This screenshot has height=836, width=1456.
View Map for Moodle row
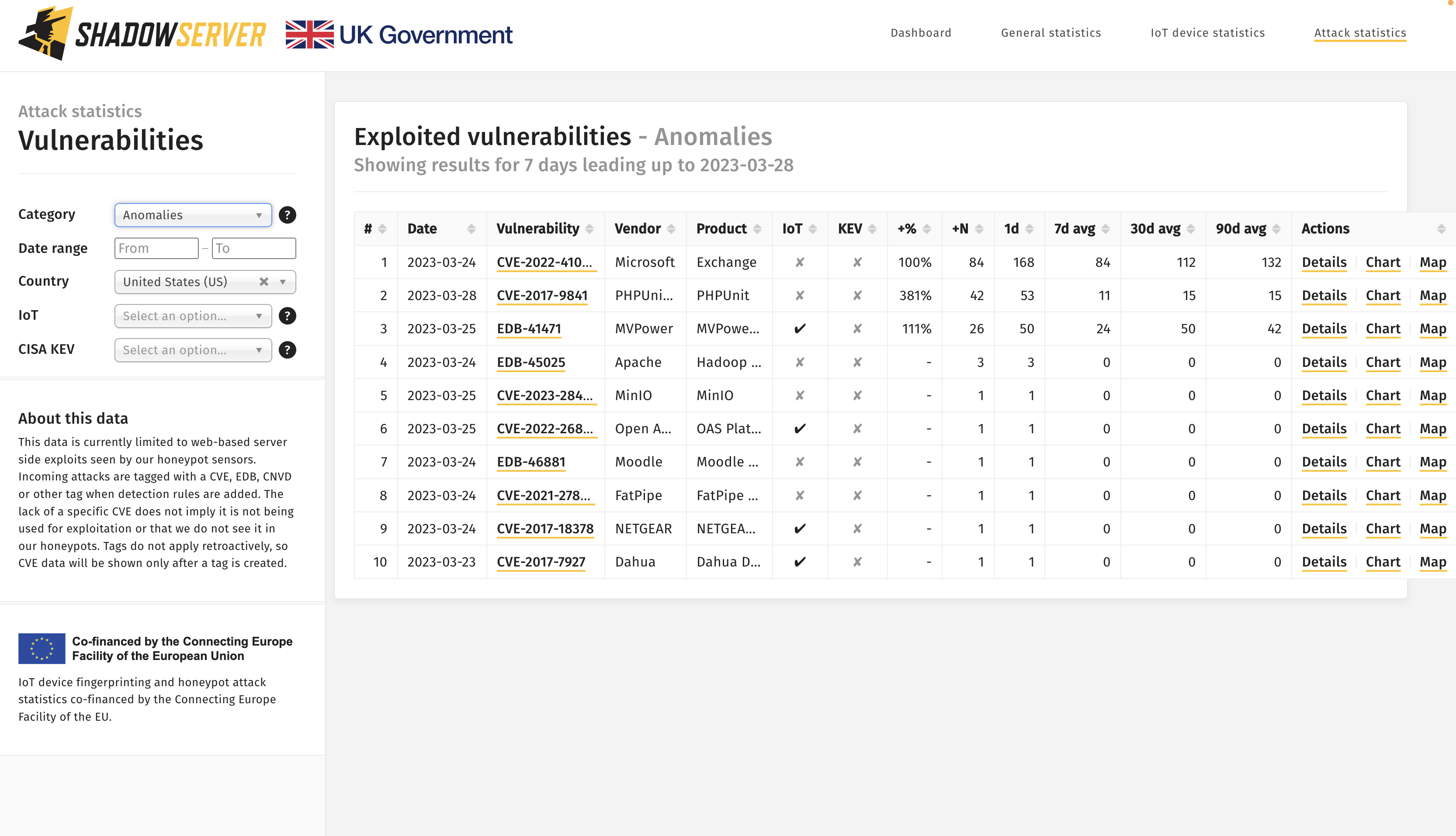tap(1432, 462)
